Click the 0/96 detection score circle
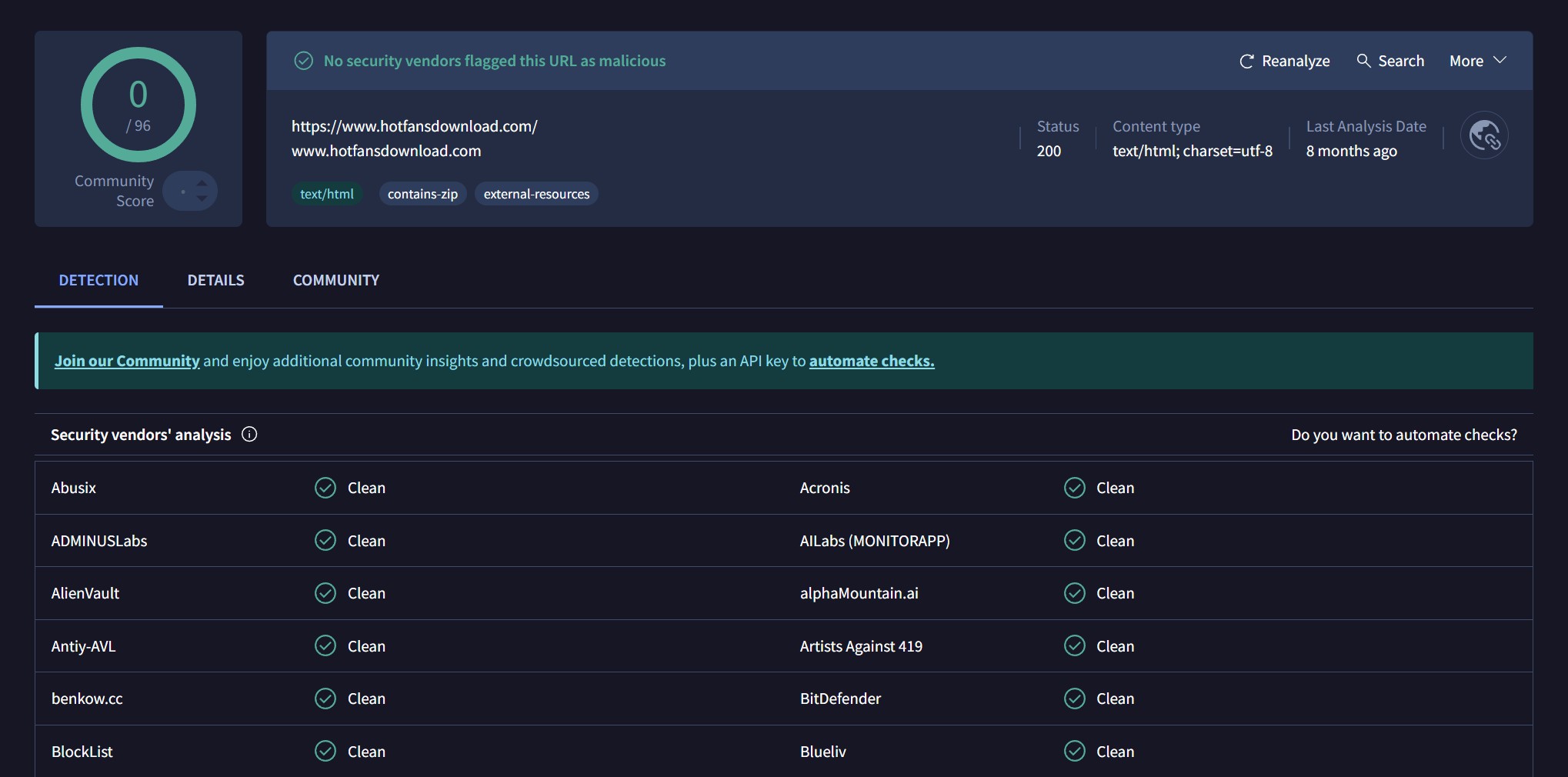This screenshot has width=1568, height=777. coord(138,105)
